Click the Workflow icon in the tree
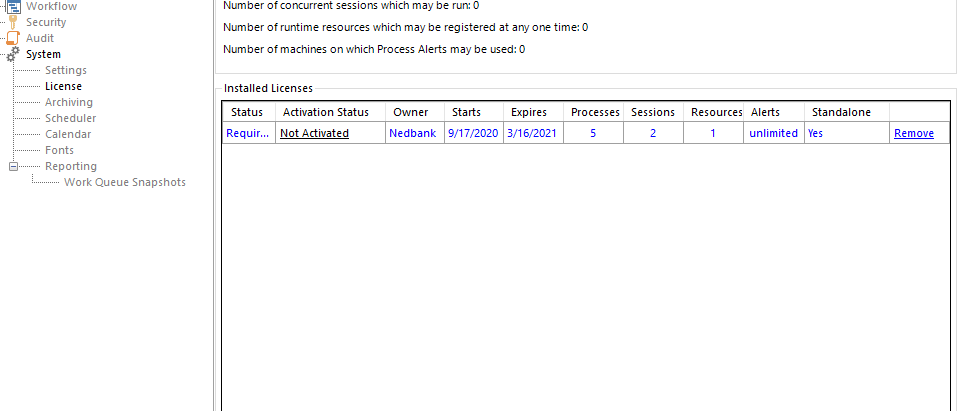The height and width of the screenshot is (411, 959). point(13,7)
